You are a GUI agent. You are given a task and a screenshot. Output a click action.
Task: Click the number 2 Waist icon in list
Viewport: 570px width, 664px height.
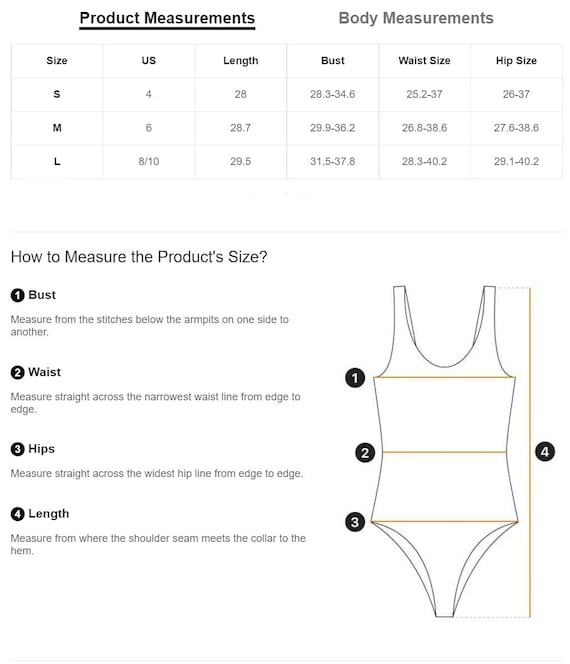point(17,373)
